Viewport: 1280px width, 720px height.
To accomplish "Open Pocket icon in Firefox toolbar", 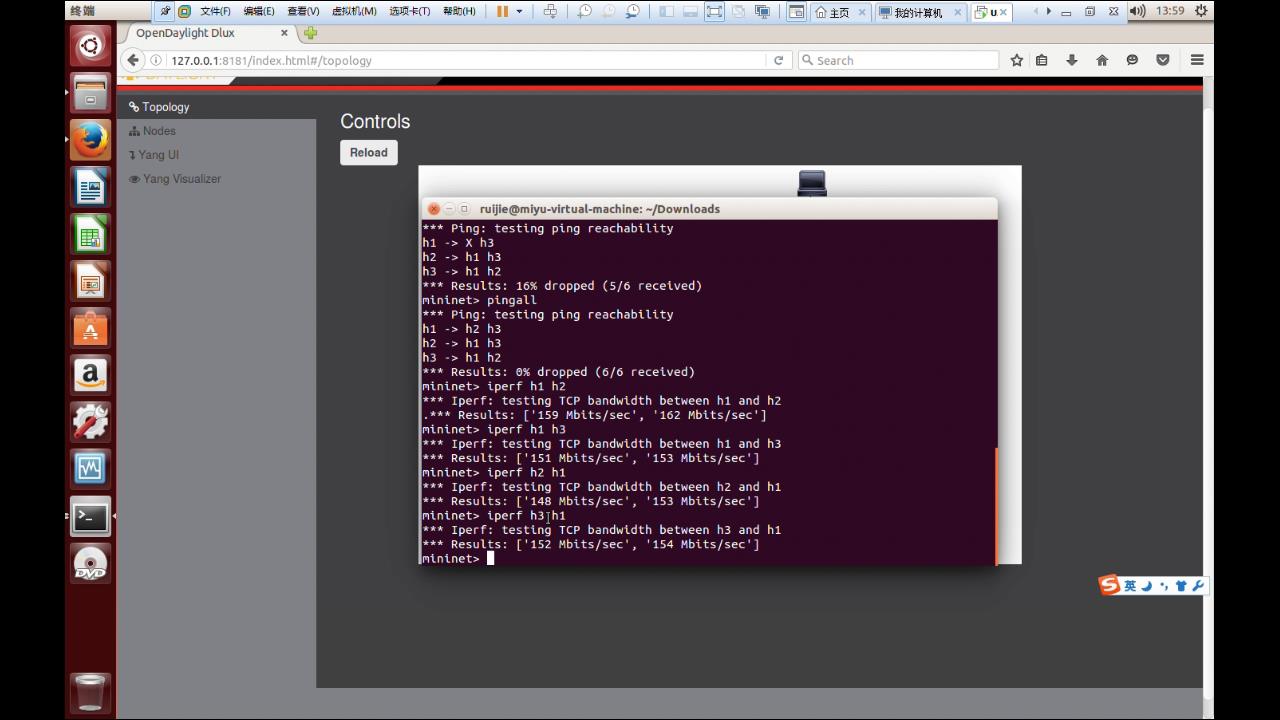I will click(x=1163, y=60).
